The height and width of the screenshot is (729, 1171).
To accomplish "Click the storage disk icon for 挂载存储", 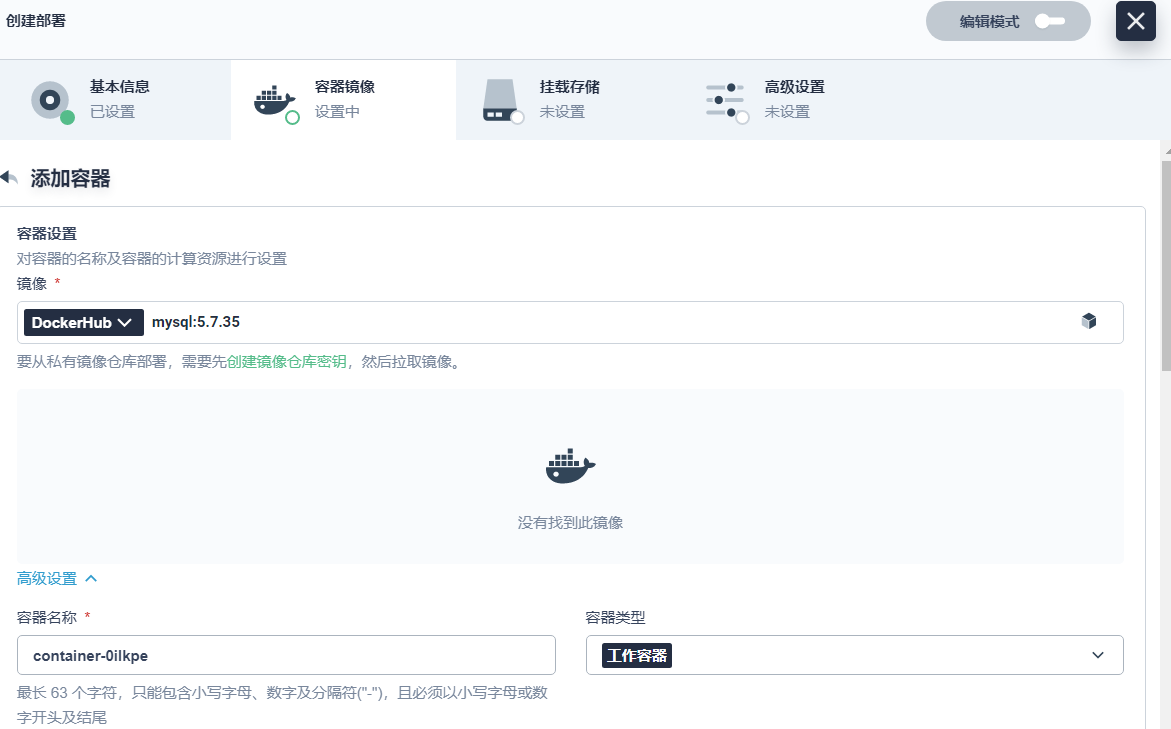I will point(500,100).
